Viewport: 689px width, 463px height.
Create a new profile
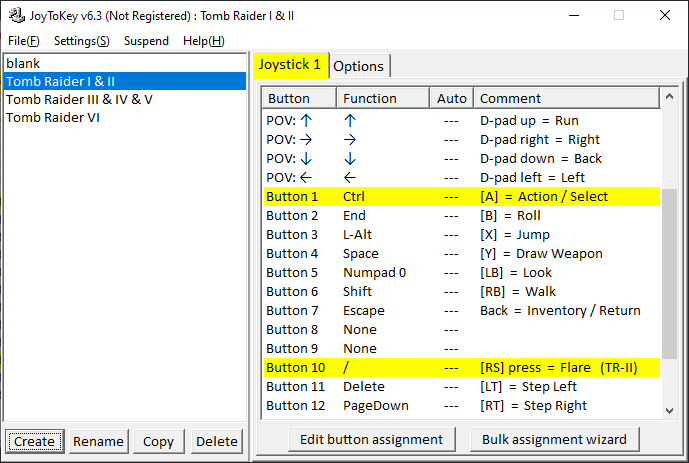(35, 441)
